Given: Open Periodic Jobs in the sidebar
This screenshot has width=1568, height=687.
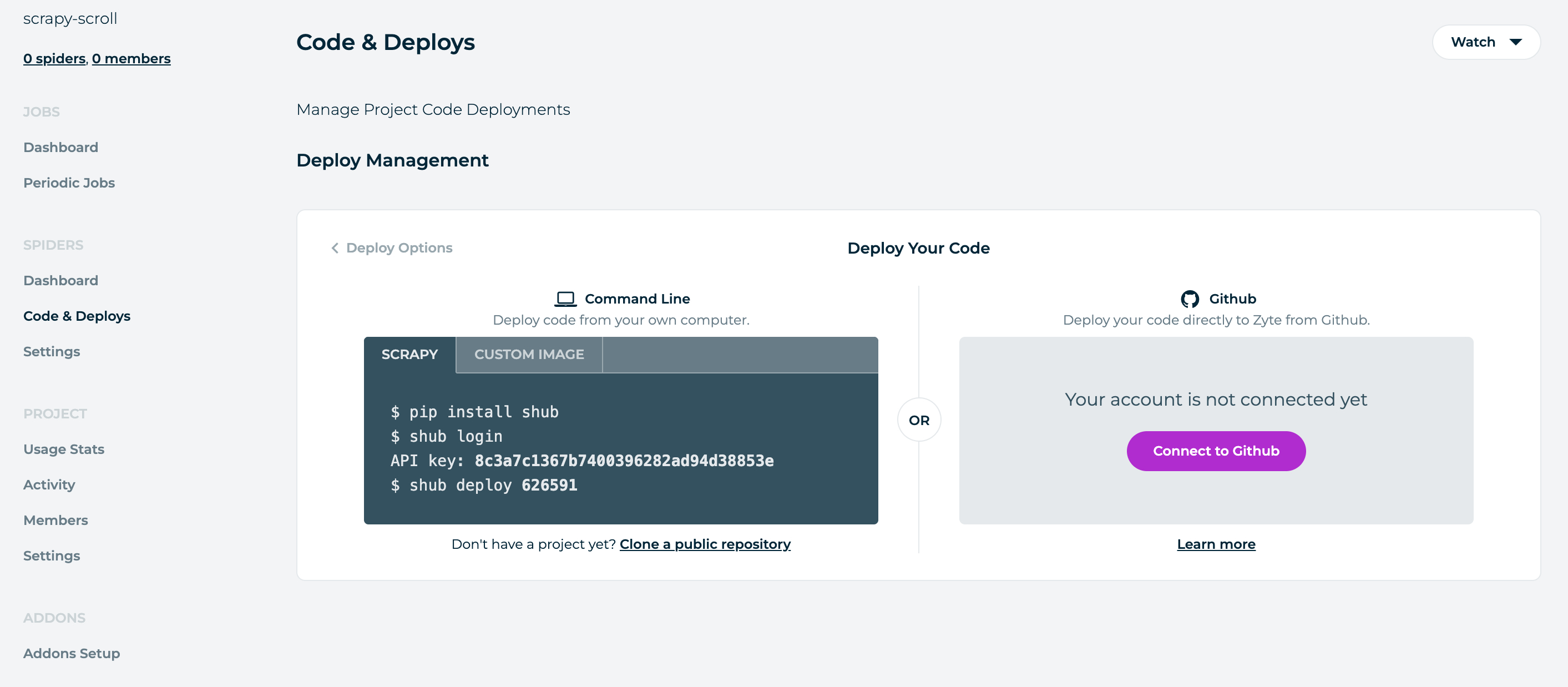Looking at the screenshot, I should tap(69, 183).
